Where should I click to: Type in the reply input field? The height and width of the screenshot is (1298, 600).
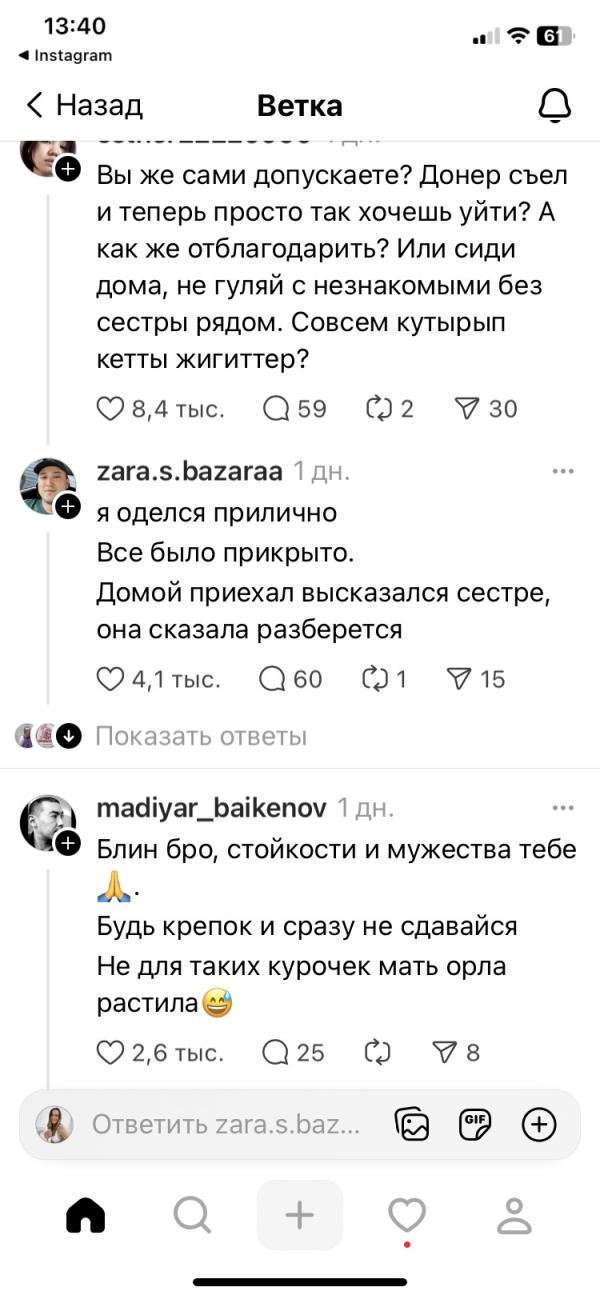click(225, 1125)
